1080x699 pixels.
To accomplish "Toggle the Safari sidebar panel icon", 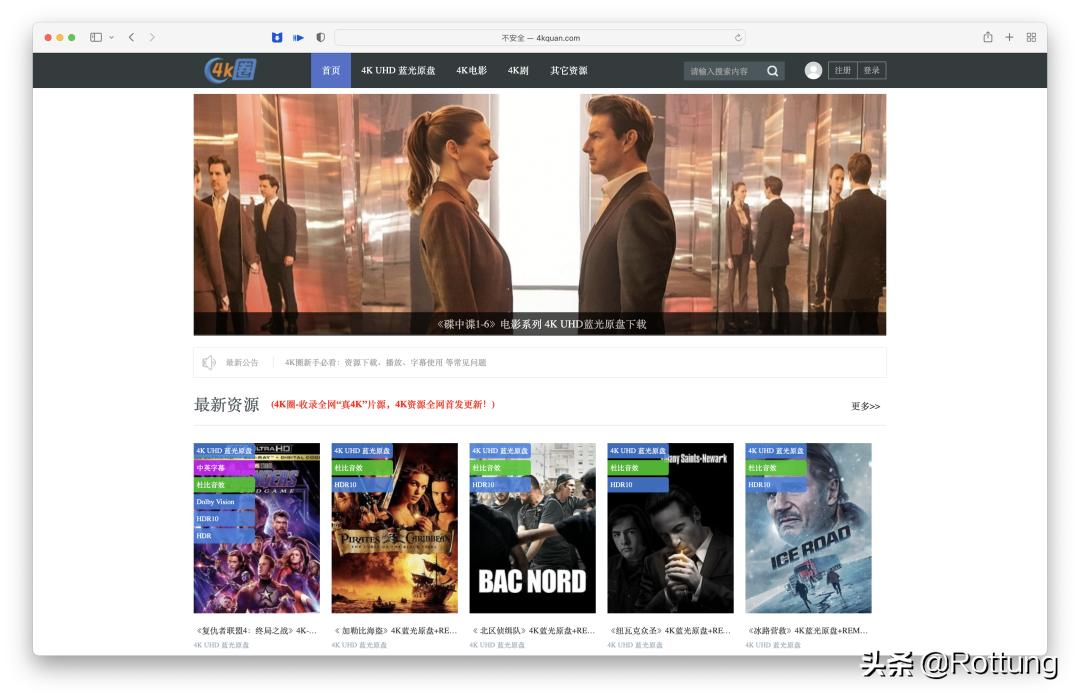I will click(x=96, y=37).
